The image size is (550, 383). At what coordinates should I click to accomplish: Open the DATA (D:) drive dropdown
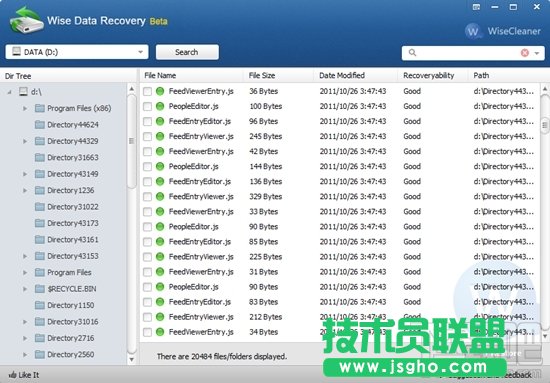[77, 52]
